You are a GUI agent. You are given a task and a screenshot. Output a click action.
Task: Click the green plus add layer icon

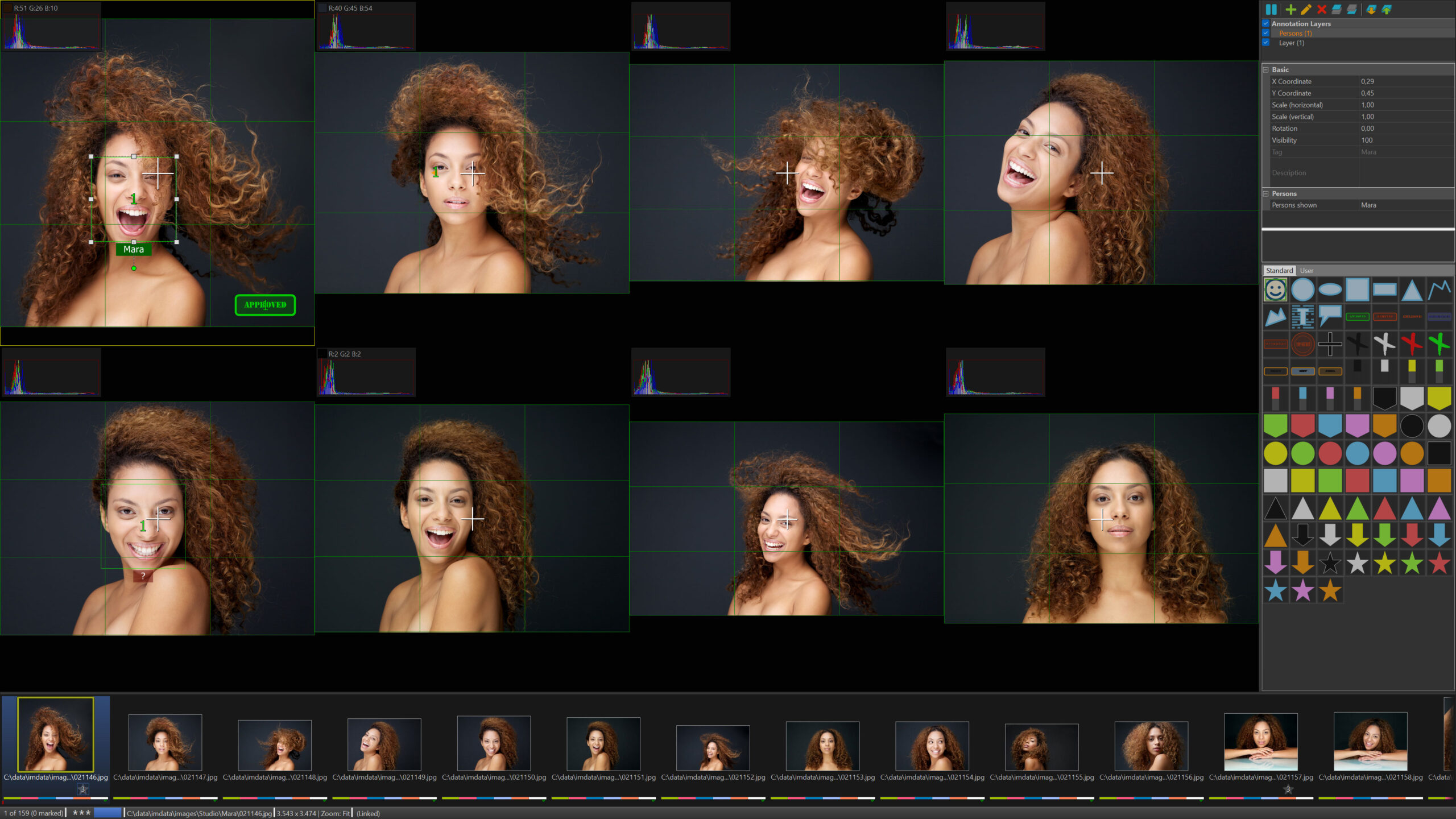coord(1290,9)
